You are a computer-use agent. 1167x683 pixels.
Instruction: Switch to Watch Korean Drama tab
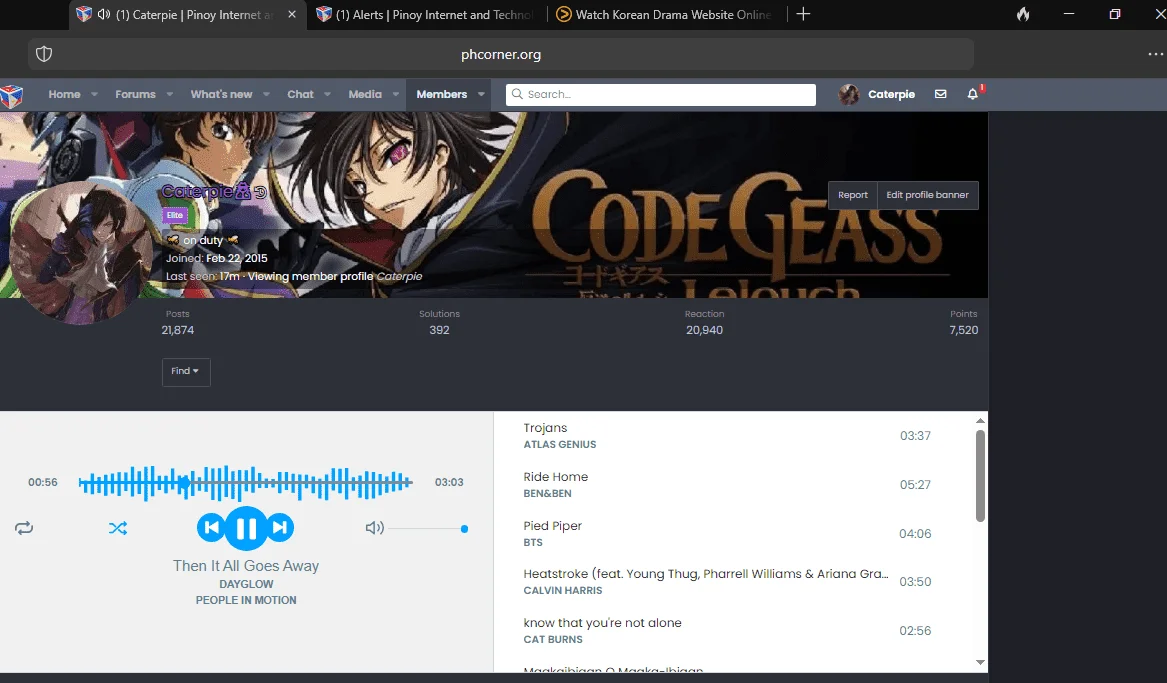666,14
